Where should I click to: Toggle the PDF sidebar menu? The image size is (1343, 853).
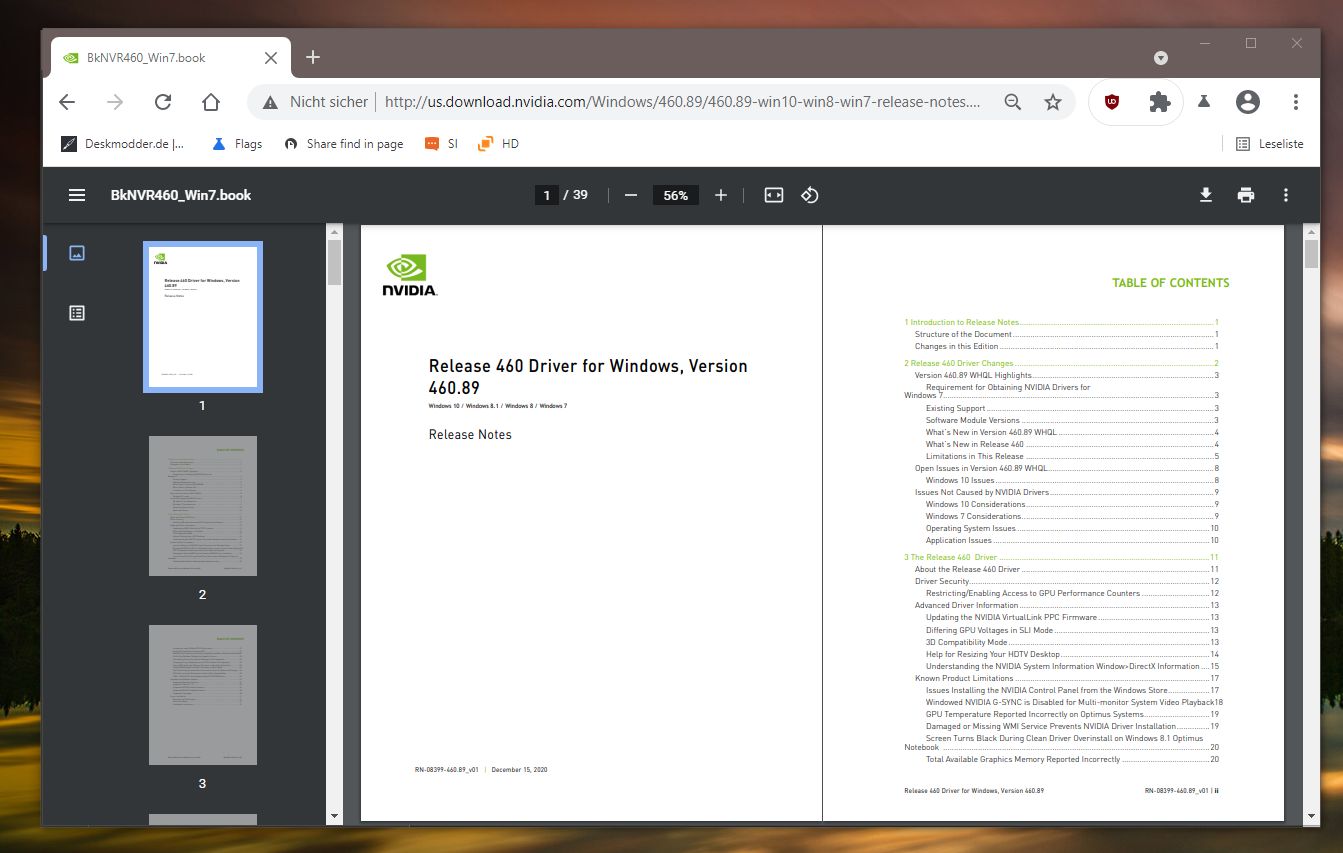77,195
